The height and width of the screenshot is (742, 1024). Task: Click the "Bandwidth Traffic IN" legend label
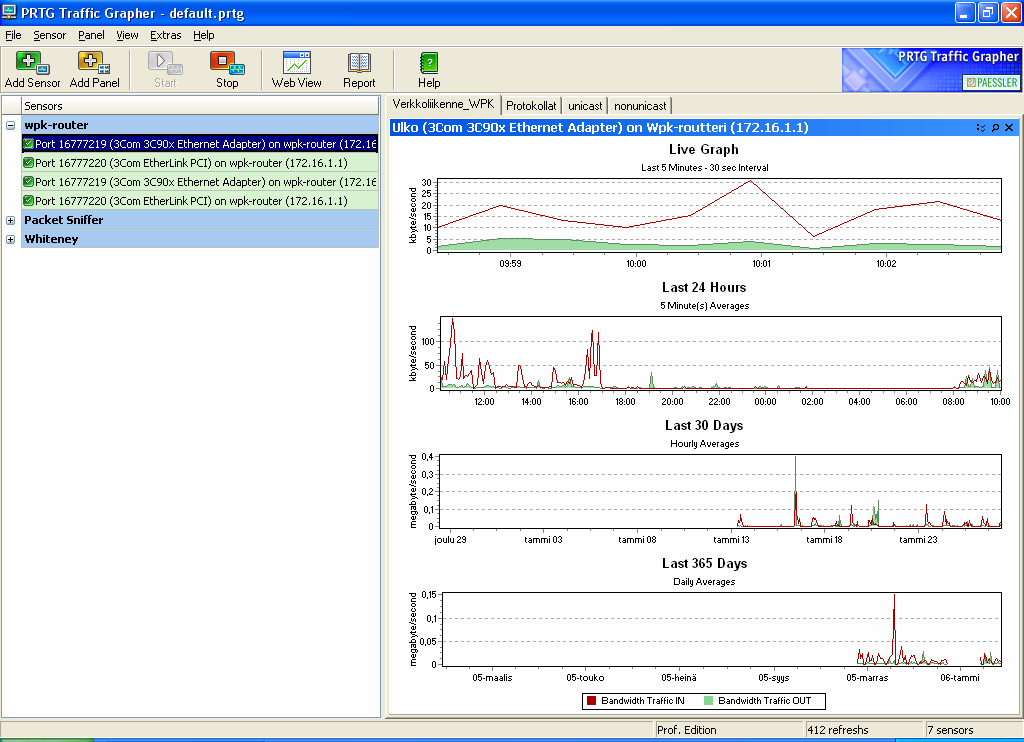[x=643, y=701]
